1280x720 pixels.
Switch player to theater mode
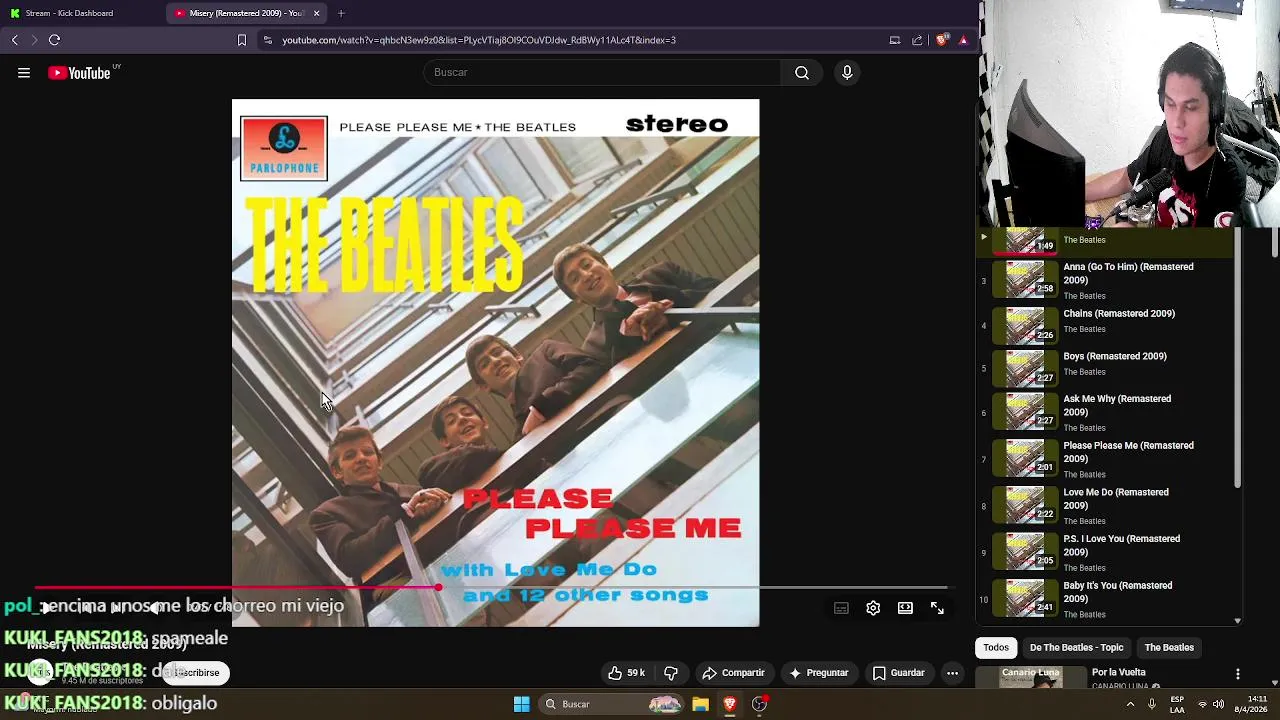click(x=905, y=608)
